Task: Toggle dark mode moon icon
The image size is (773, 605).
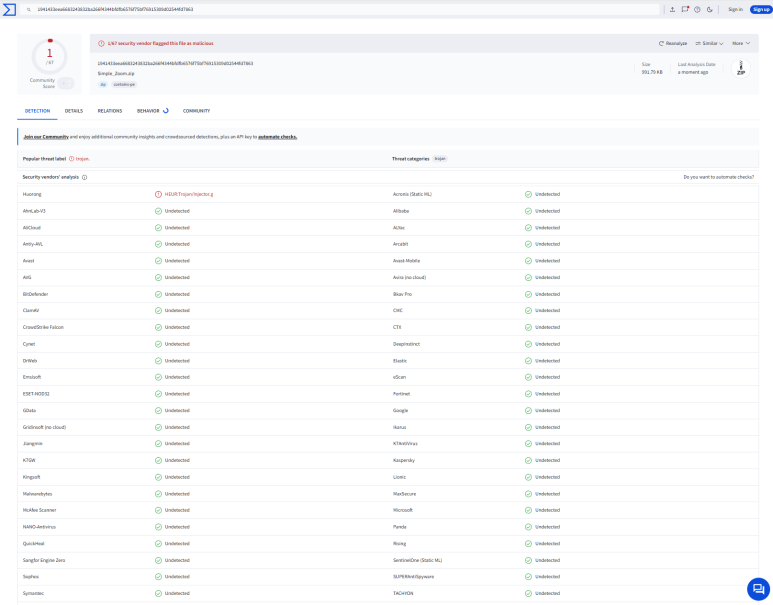Action: coord(709,9)
